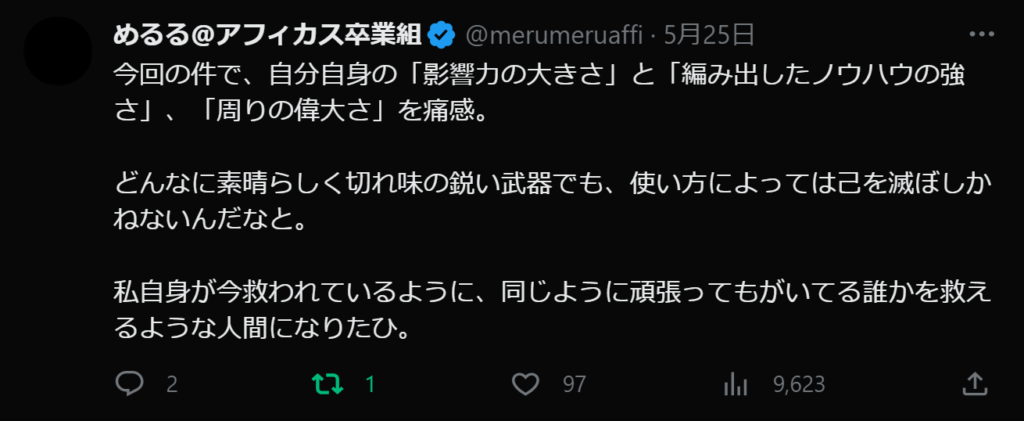Click the retweet count 1
This screenshot has height=421, width=1024.
(x=370, y=384)
